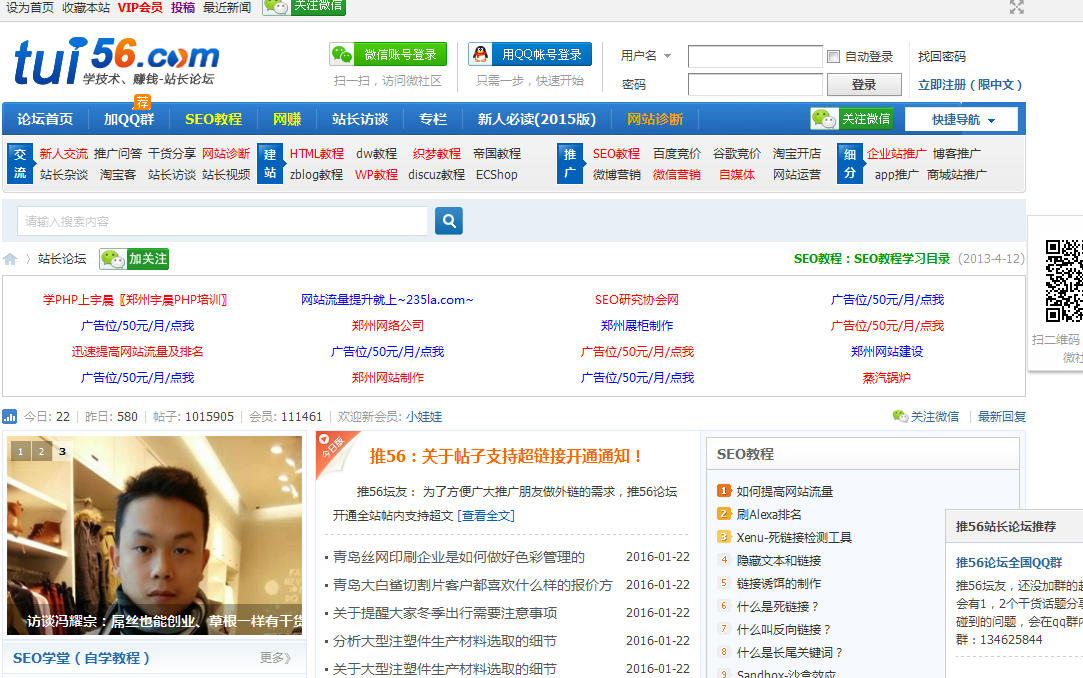Click the 细分 category block

850,164
